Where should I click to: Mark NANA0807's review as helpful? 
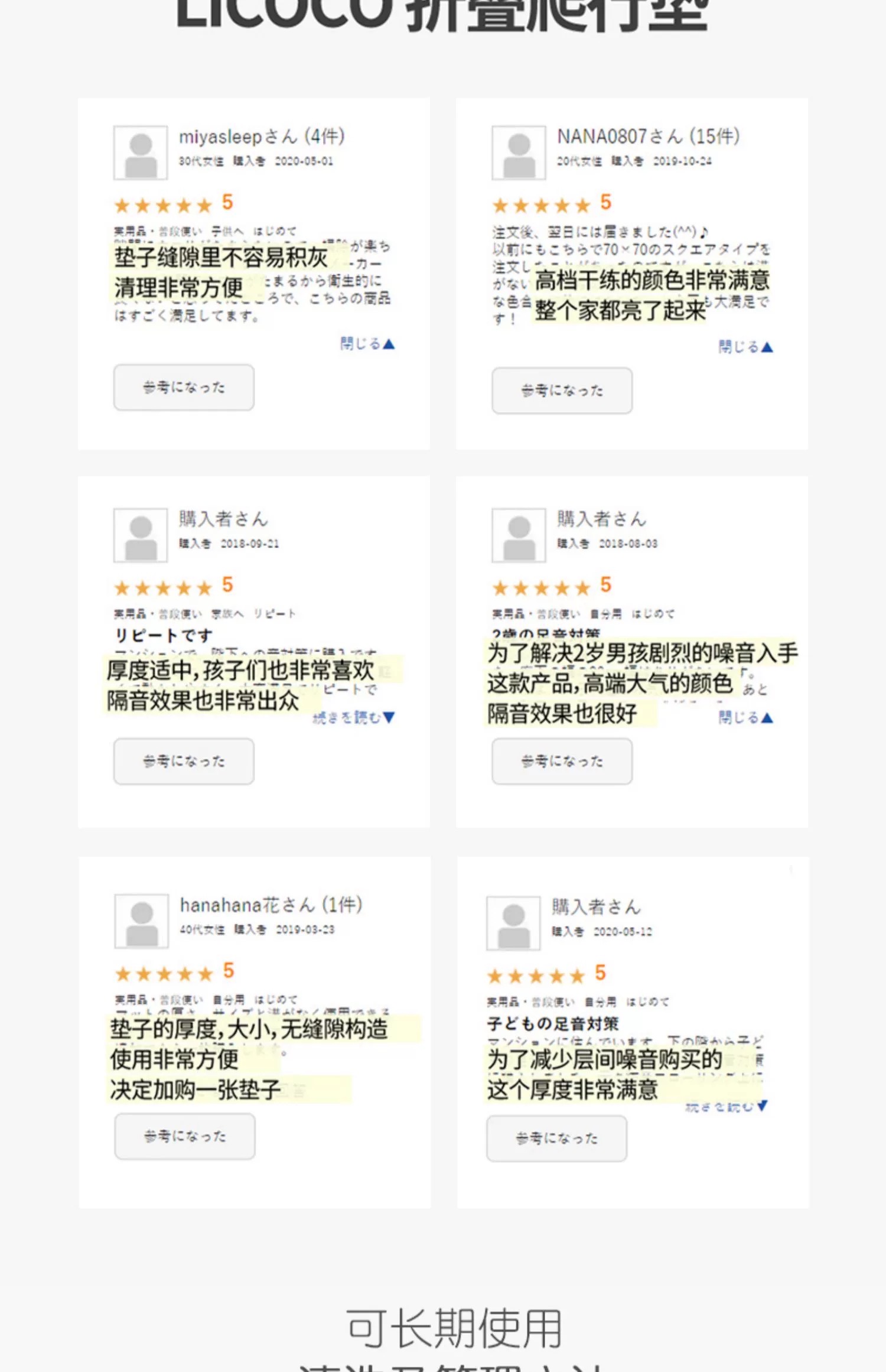coord(562,391)
